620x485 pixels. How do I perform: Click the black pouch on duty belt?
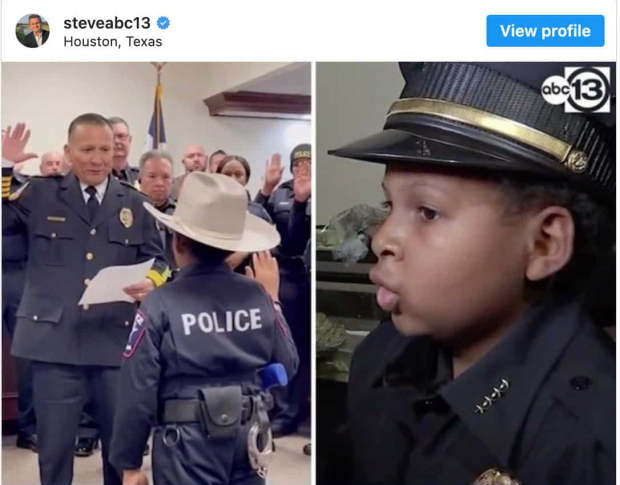pos(219,412)
